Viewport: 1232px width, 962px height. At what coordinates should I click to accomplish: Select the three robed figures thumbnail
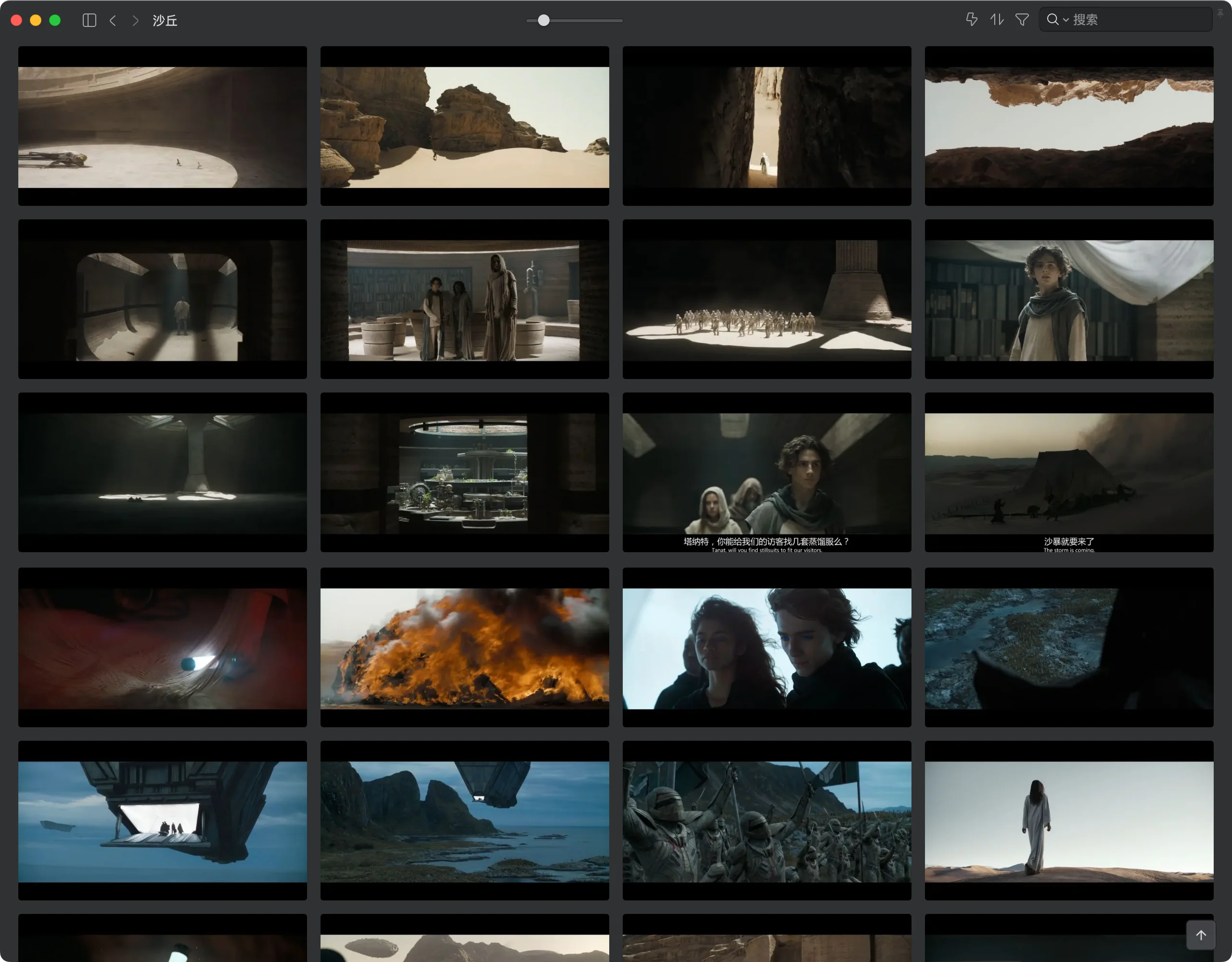pyautogui.click(x=465, y=300)
